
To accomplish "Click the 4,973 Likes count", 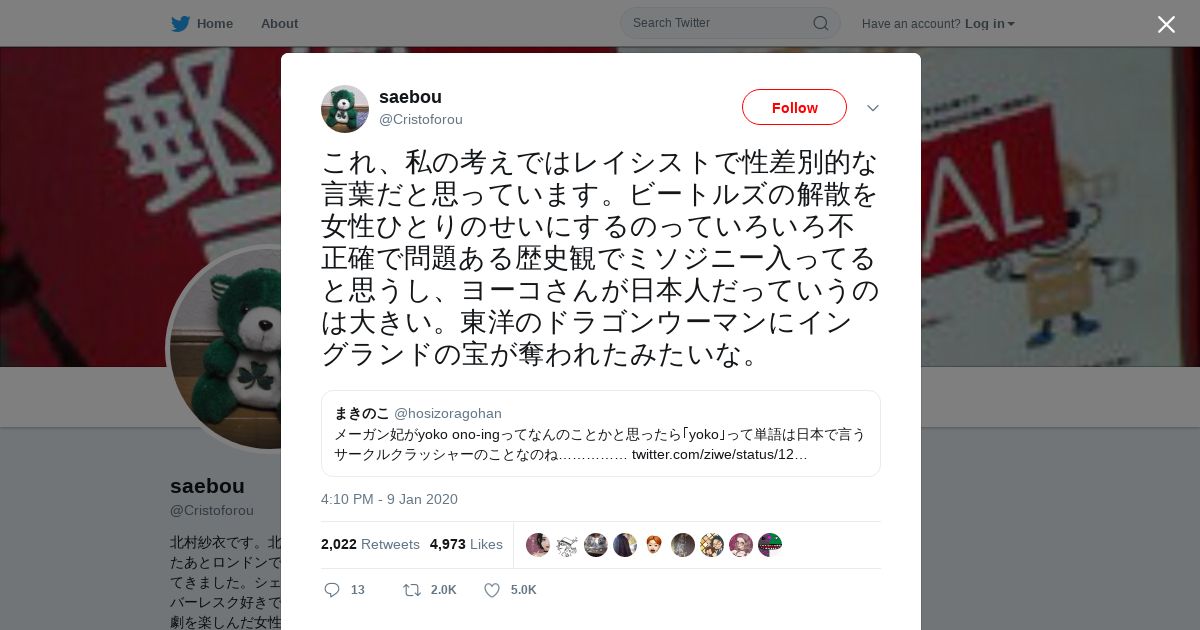I will pos(466,544).
